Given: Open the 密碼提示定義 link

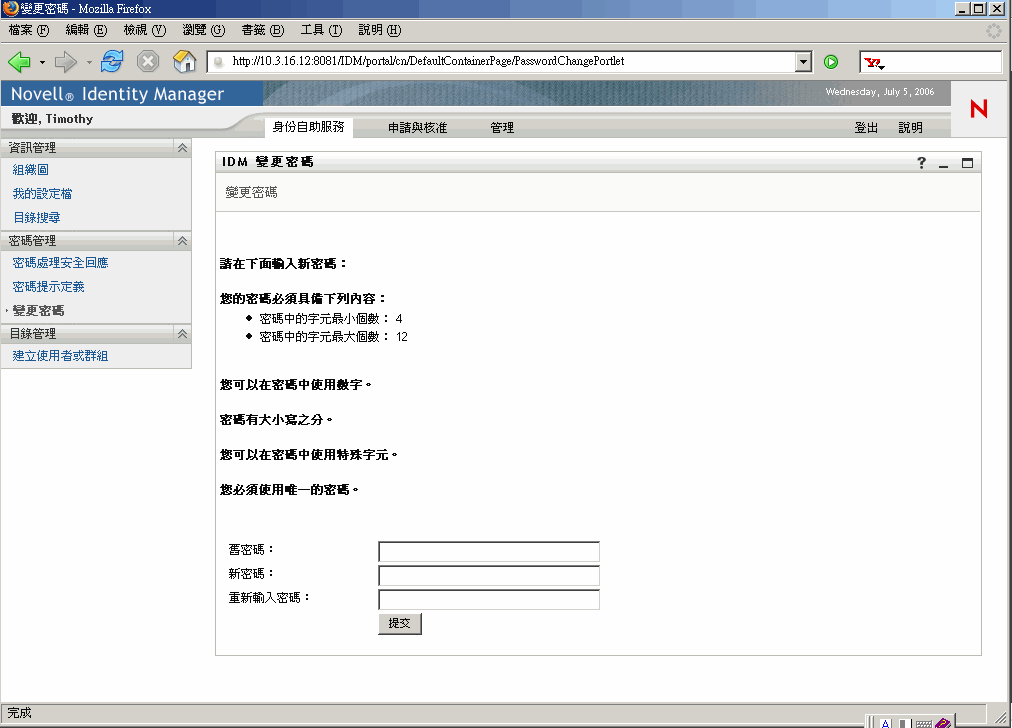Looking at the screenshot, I should [48, 287].
